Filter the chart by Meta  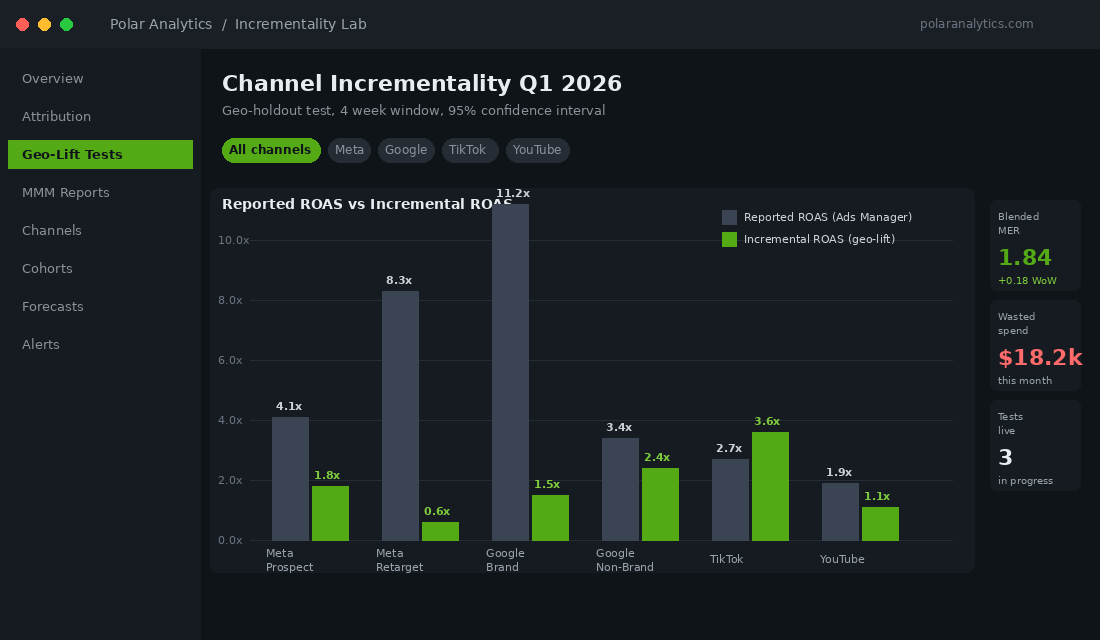click(x=349, y=150)
